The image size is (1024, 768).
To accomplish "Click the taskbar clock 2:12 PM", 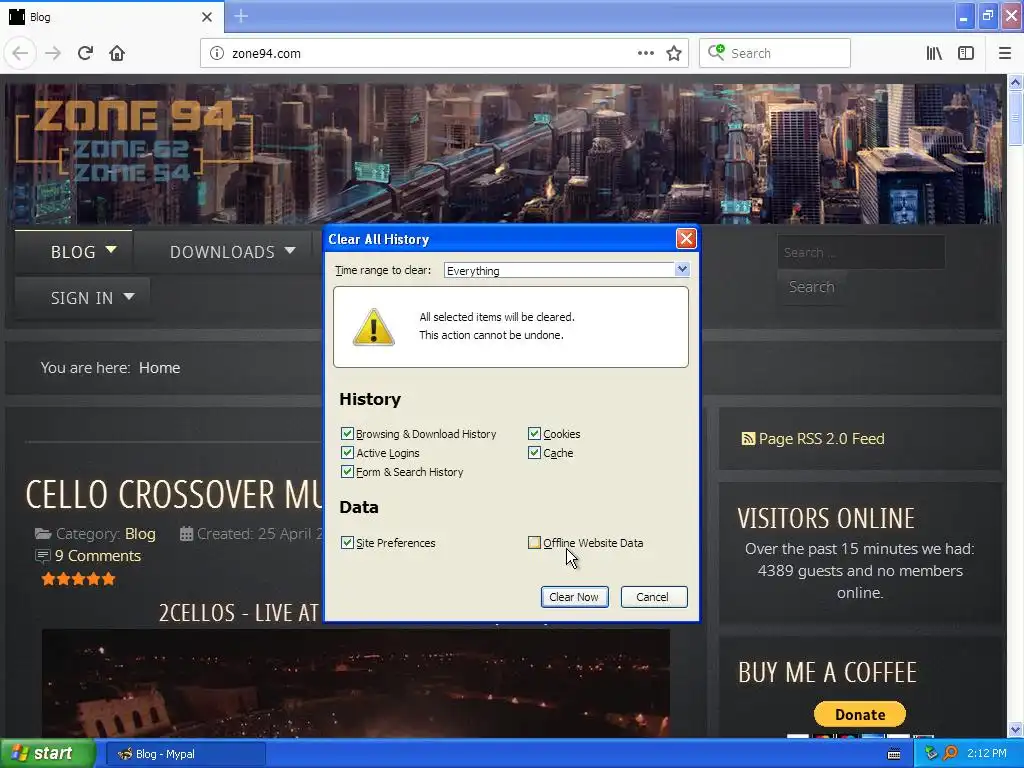I will [x=987, y=754].
